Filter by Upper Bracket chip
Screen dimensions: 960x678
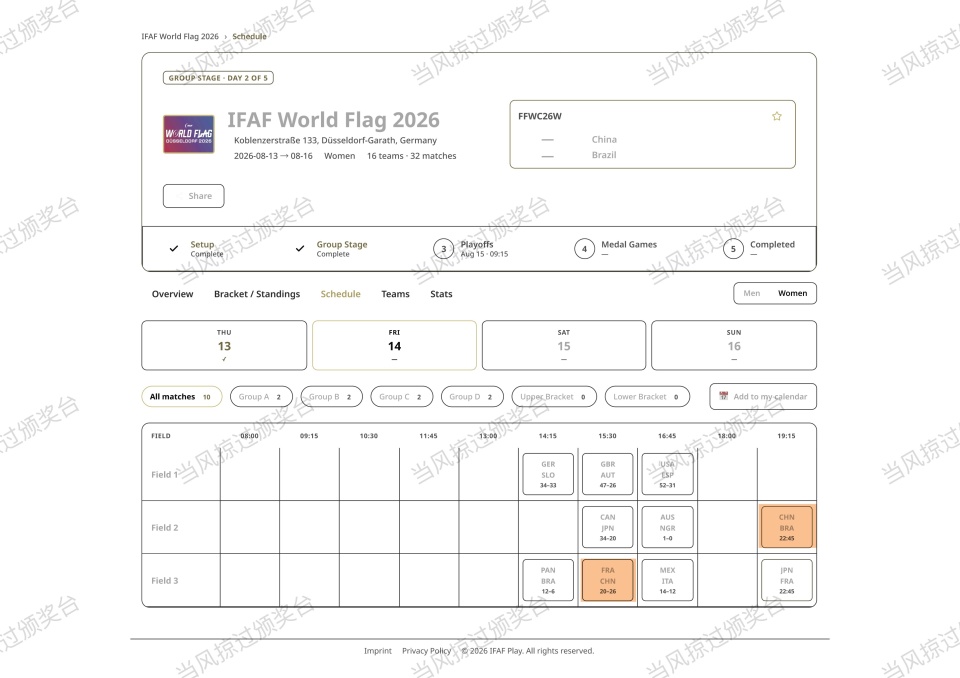pyautogui.click(x=554, y=397)
